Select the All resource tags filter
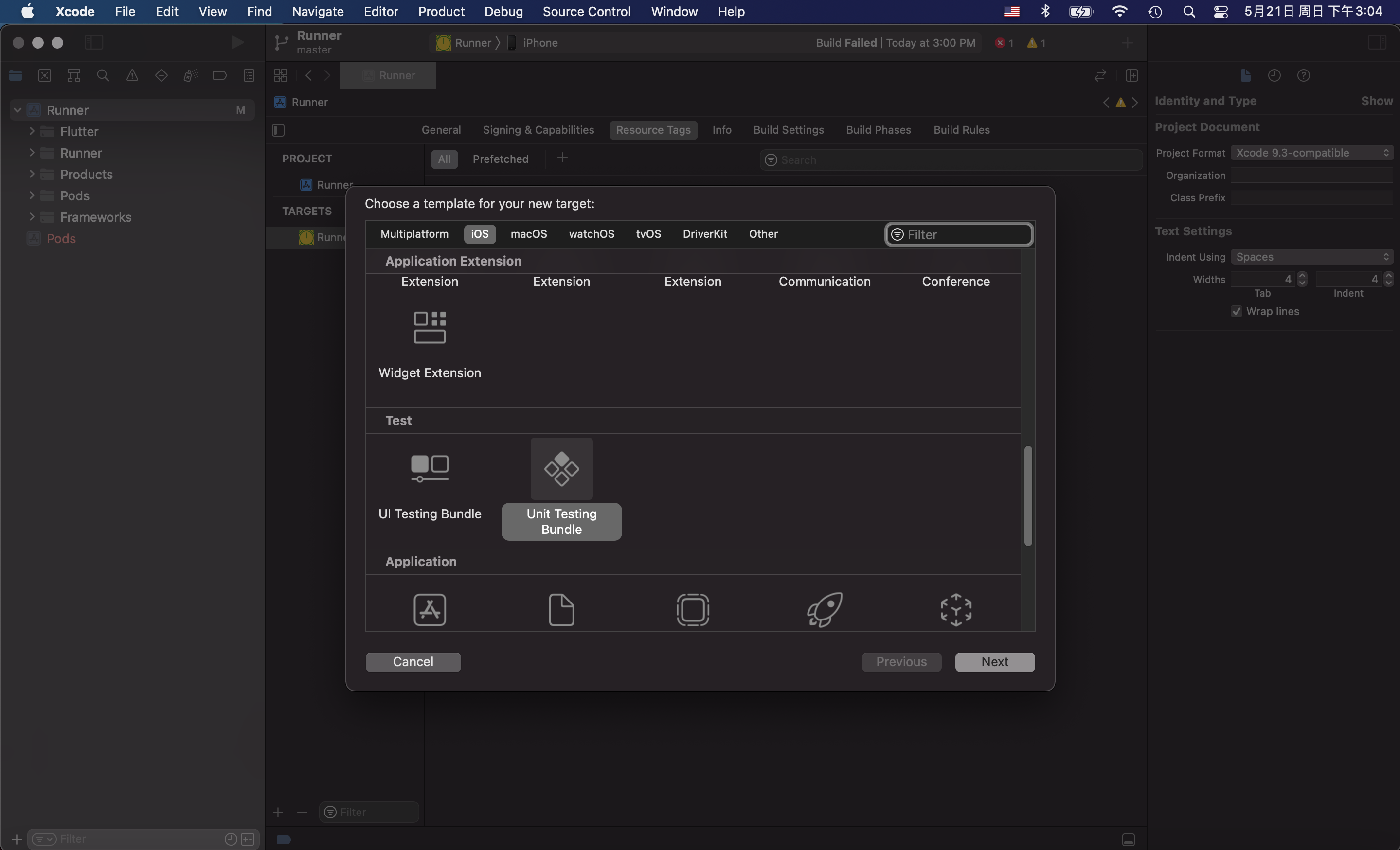The height and width of the screenshot is (850, 1400). (444, 159)
